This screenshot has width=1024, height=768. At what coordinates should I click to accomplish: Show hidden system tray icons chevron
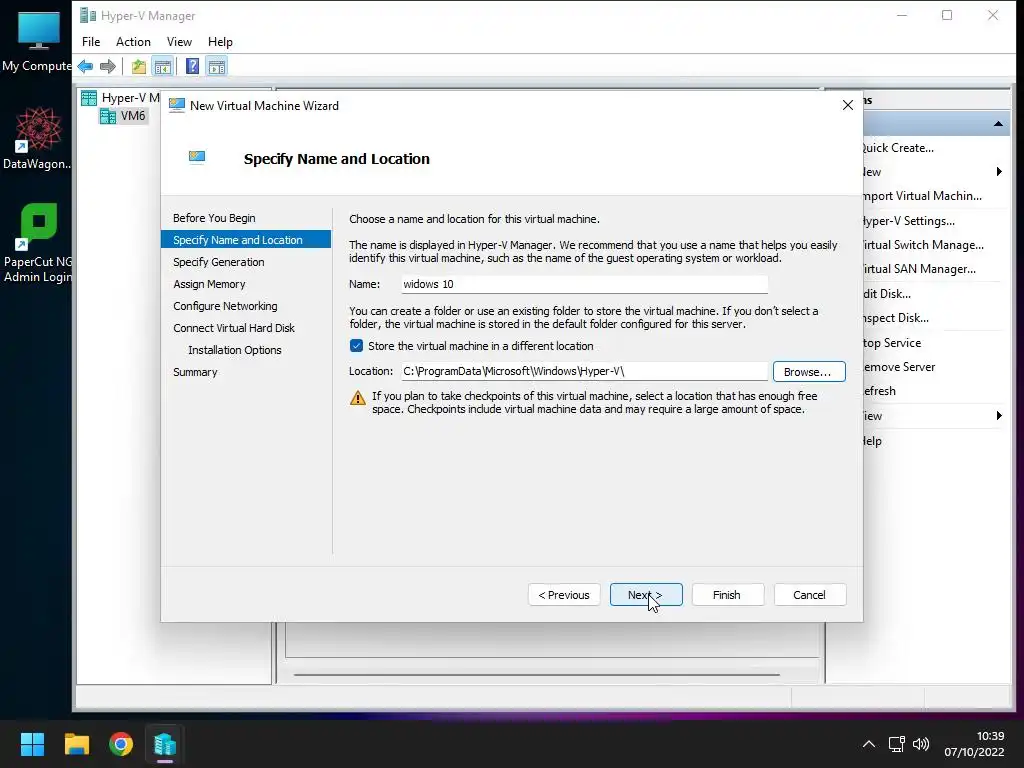click(x=869, y=744)
